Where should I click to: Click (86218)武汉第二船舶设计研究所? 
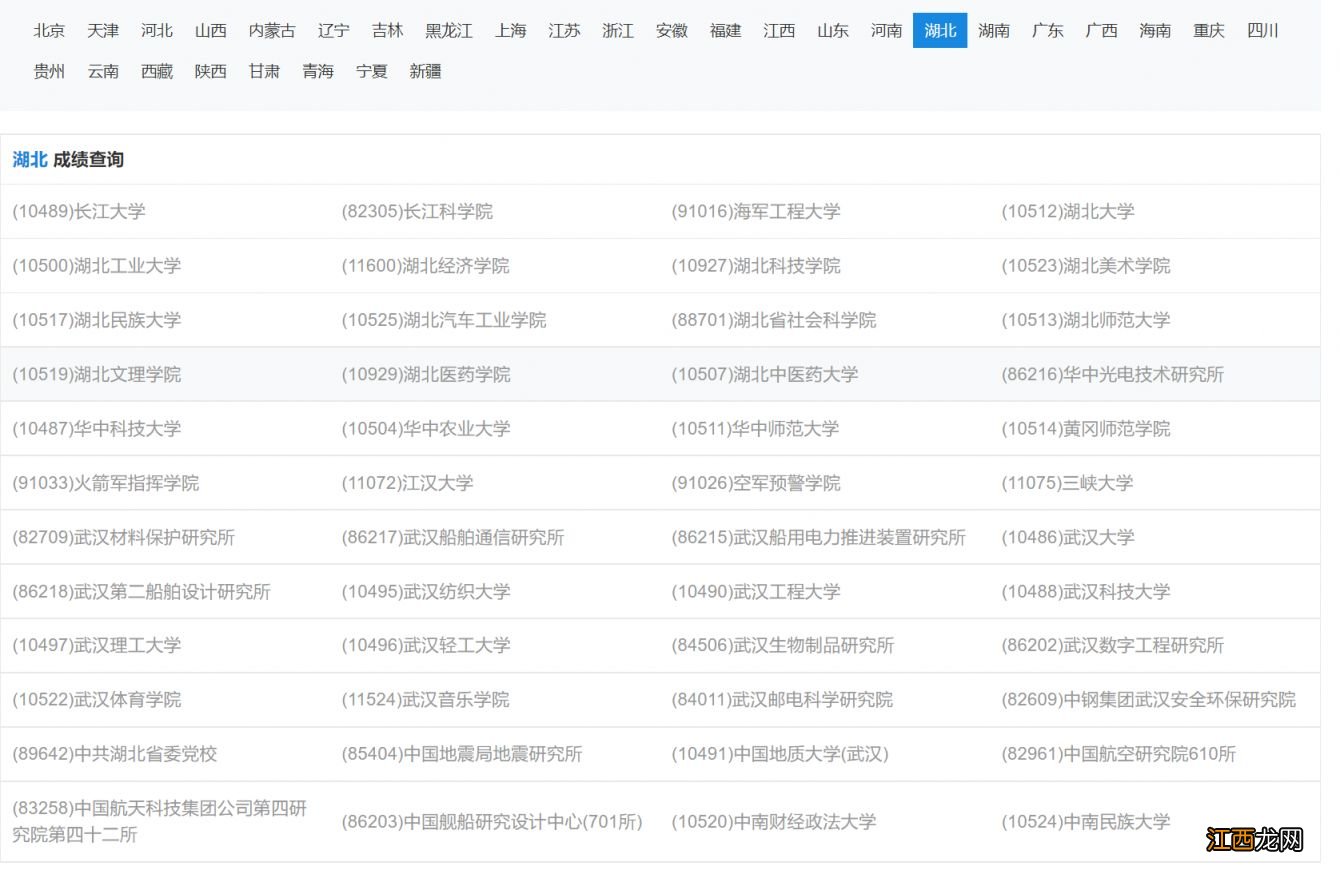click(142, 591)
